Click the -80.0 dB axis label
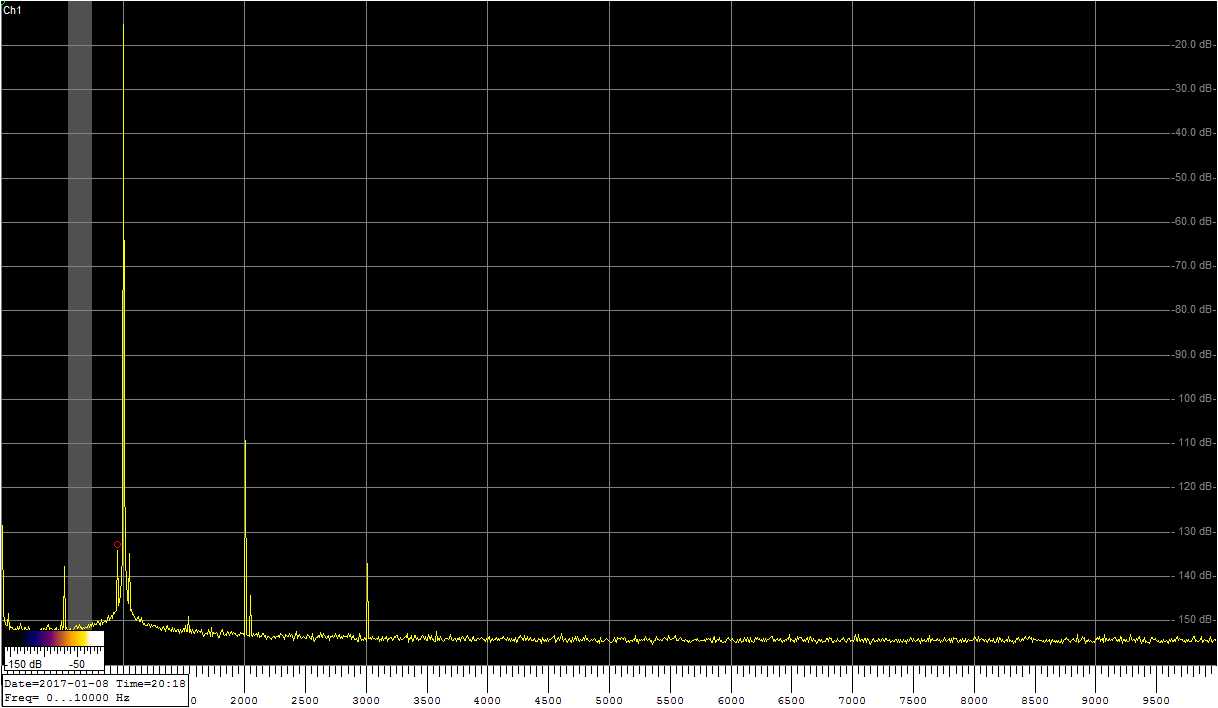Screen dimensions: 1218x708 pos(1193,310)
